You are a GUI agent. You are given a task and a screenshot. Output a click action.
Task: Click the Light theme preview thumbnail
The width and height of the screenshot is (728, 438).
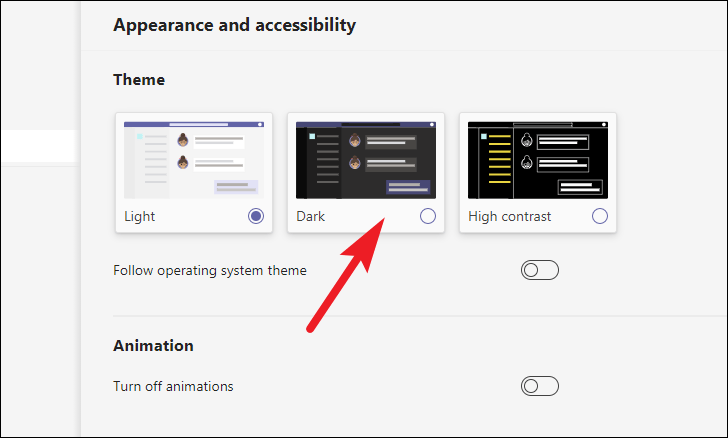coord(194,160)
